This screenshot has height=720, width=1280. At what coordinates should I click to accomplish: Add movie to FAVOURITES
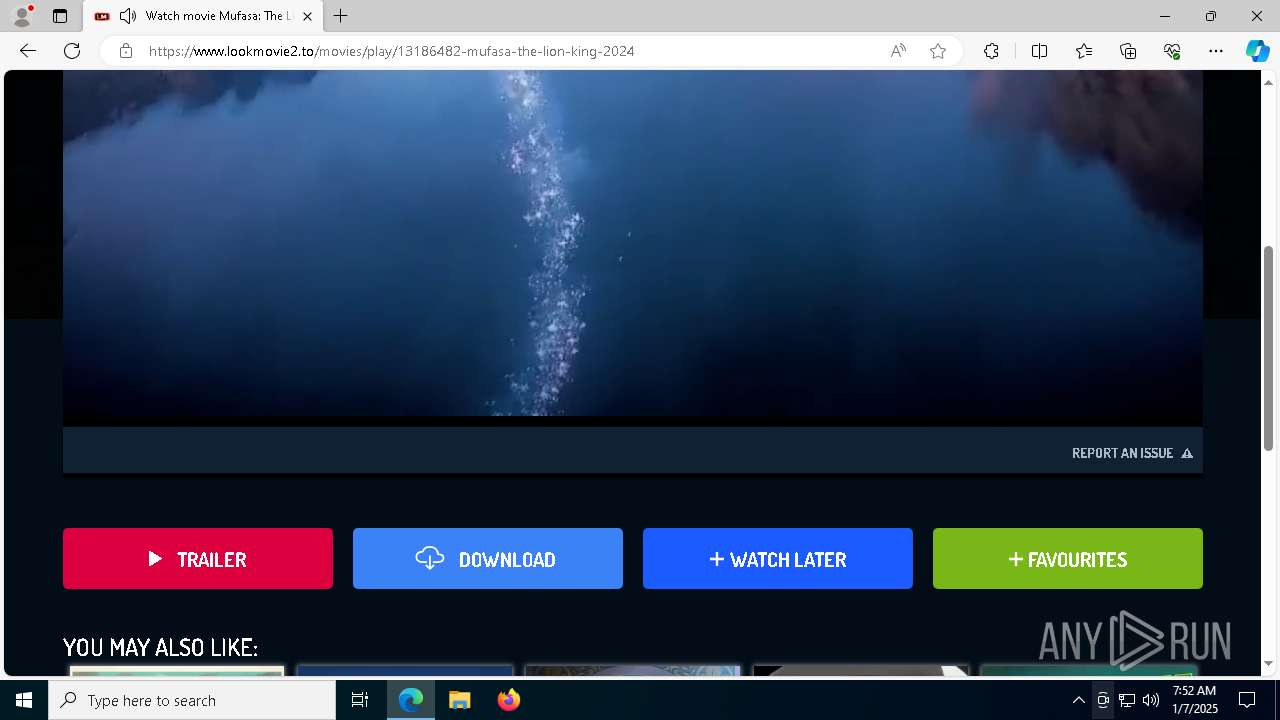[x=1068, y=559]
